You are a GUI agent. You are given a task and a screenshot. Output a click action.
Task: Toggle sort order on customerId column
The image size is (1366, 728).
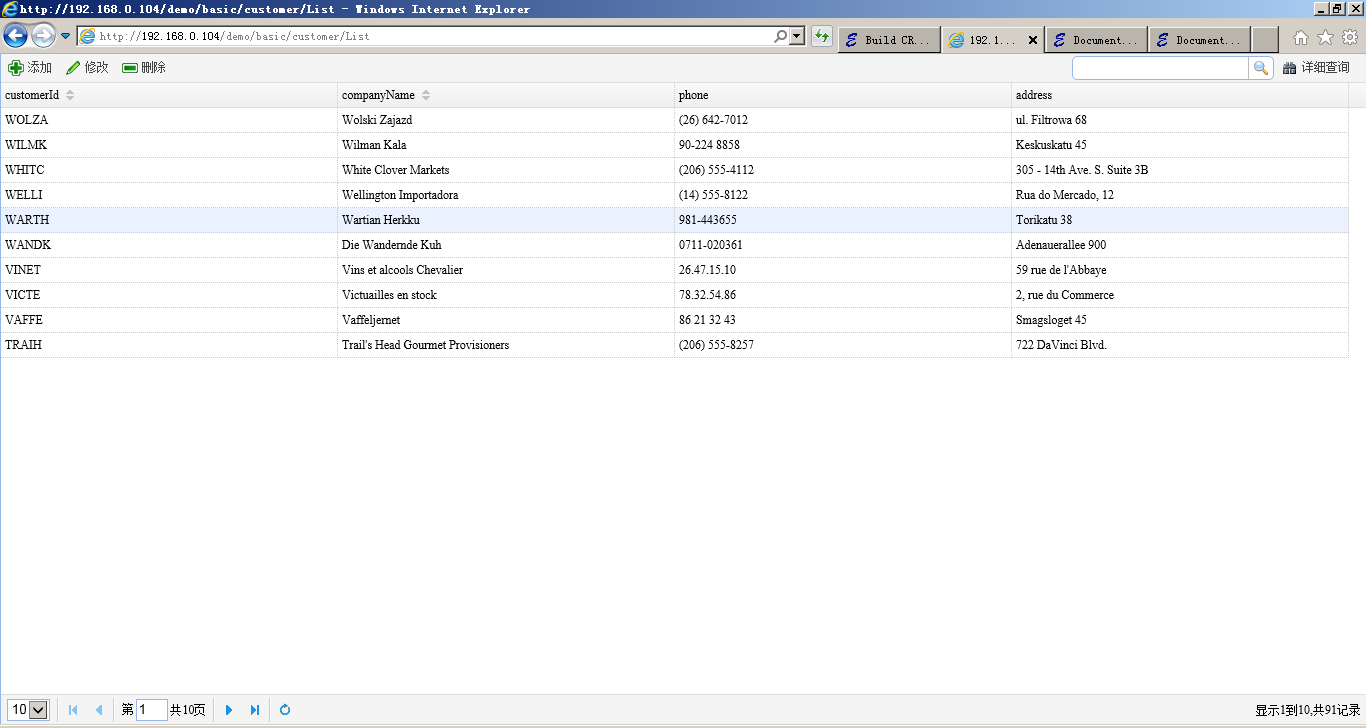[x=70, y=94]
